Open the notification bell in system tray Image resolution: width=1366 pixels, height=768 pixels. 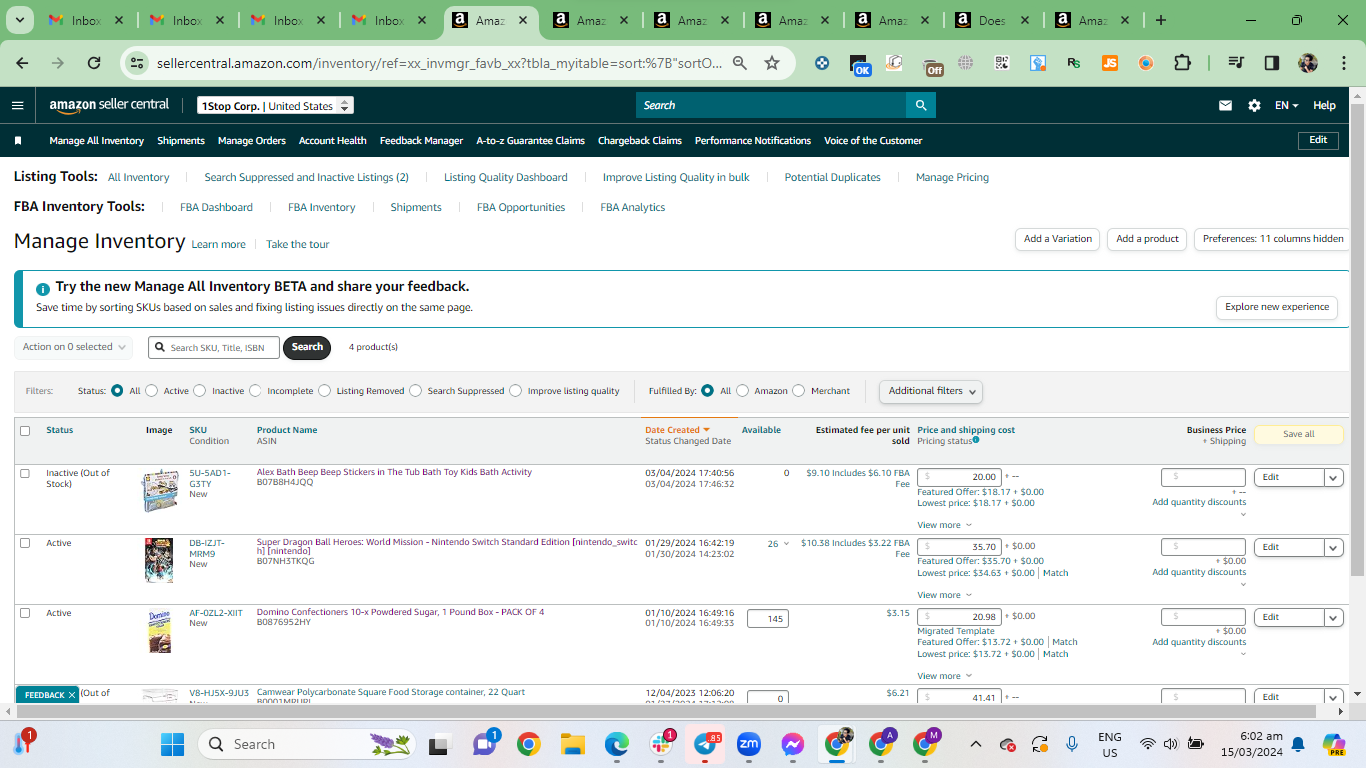tap(1298, 744)
